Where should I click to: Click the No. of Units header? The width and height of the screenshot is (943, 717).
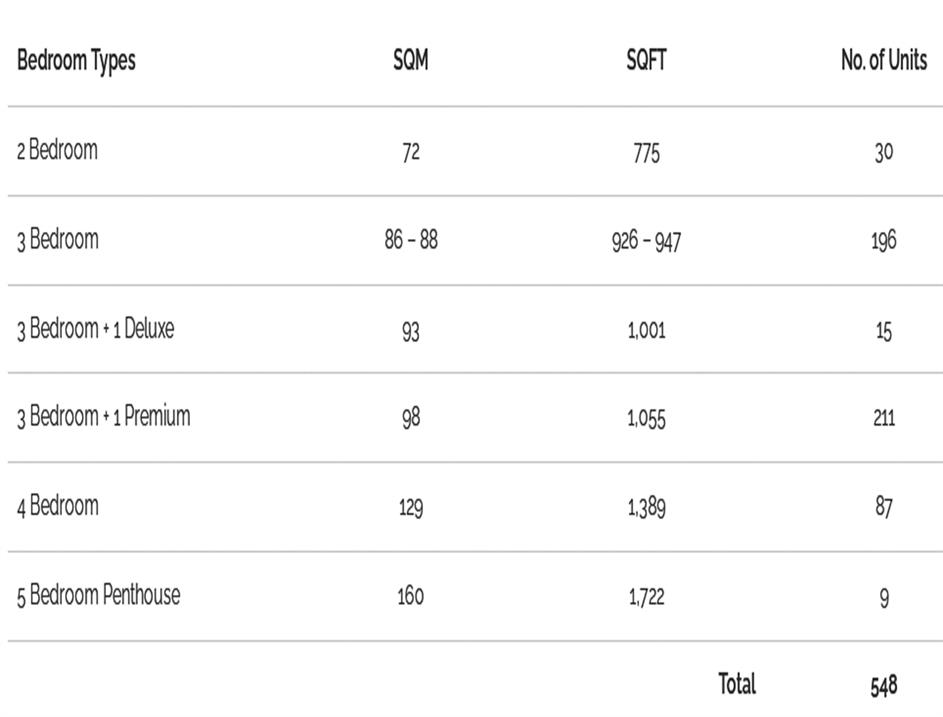coord(883,61)
